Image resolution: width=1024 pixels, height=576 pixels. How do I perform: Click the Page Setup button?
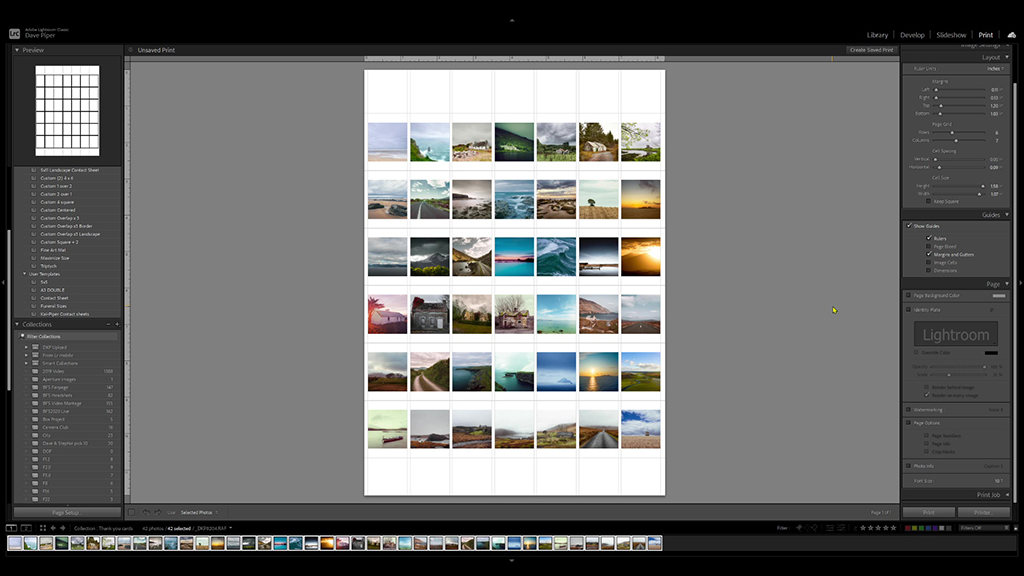(67, 513)
